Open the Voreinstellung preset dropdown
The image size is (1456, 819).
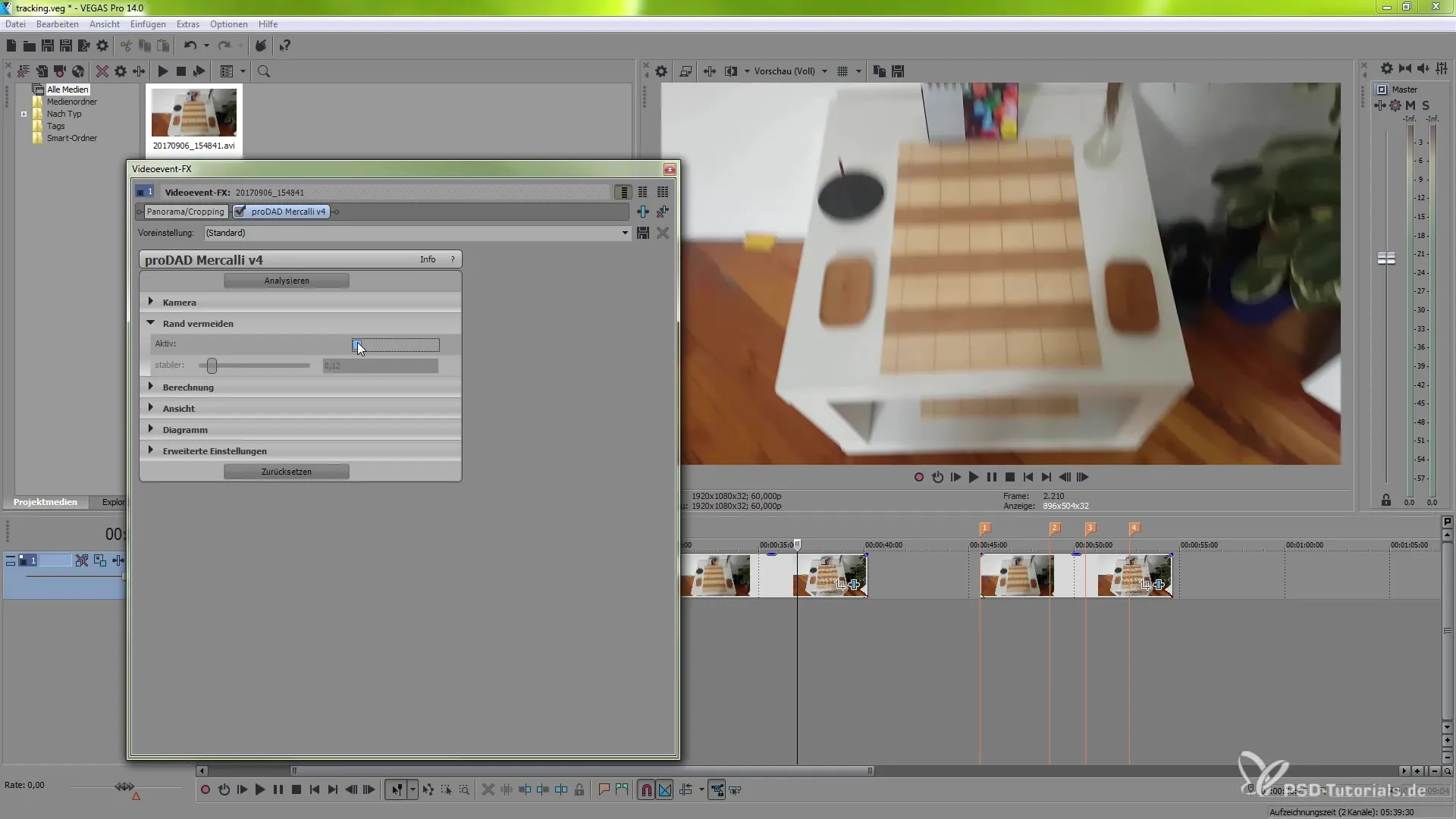[x=625, y=233]
